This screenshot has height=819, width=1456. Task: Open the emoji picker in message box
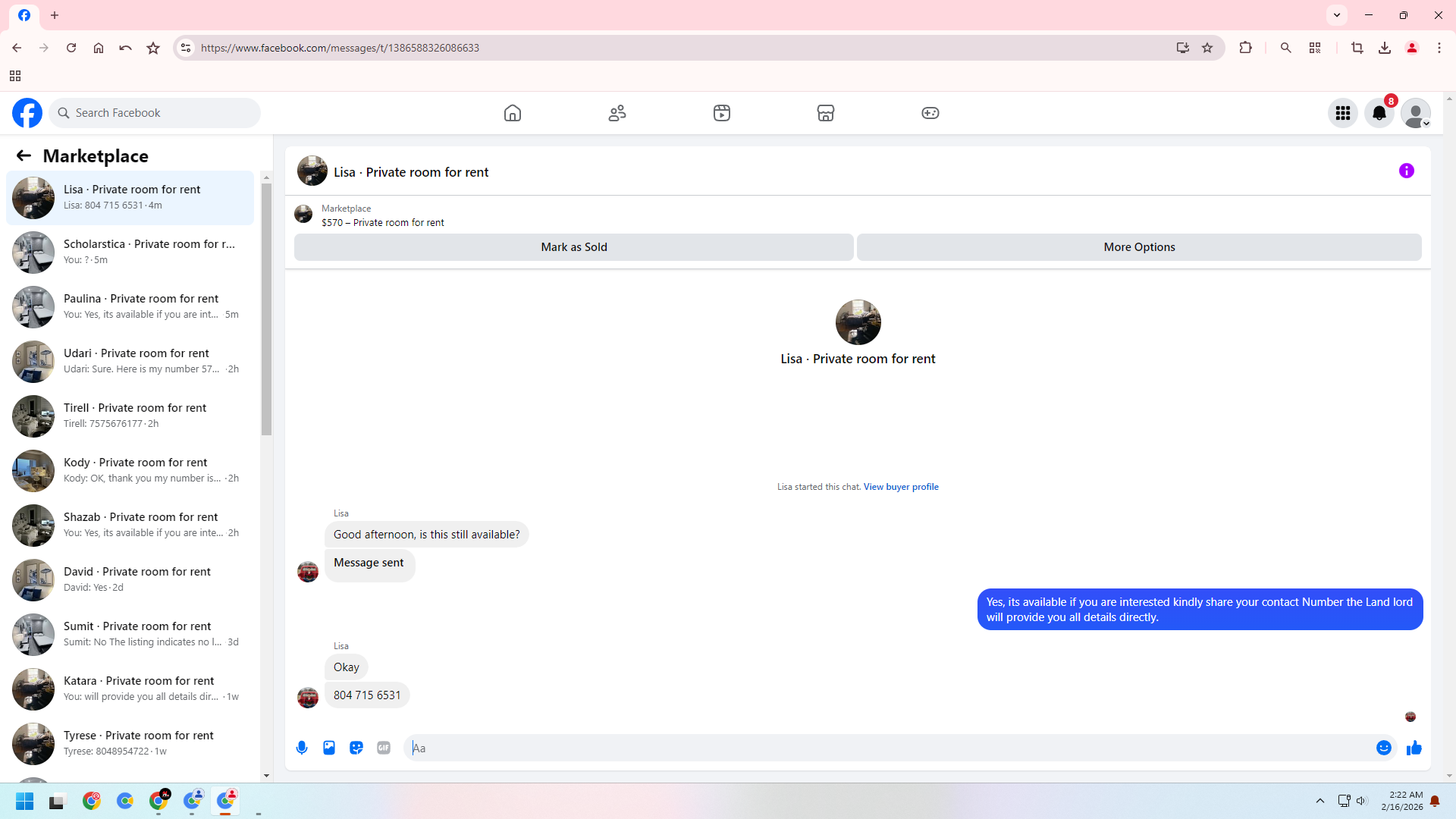1384,748
